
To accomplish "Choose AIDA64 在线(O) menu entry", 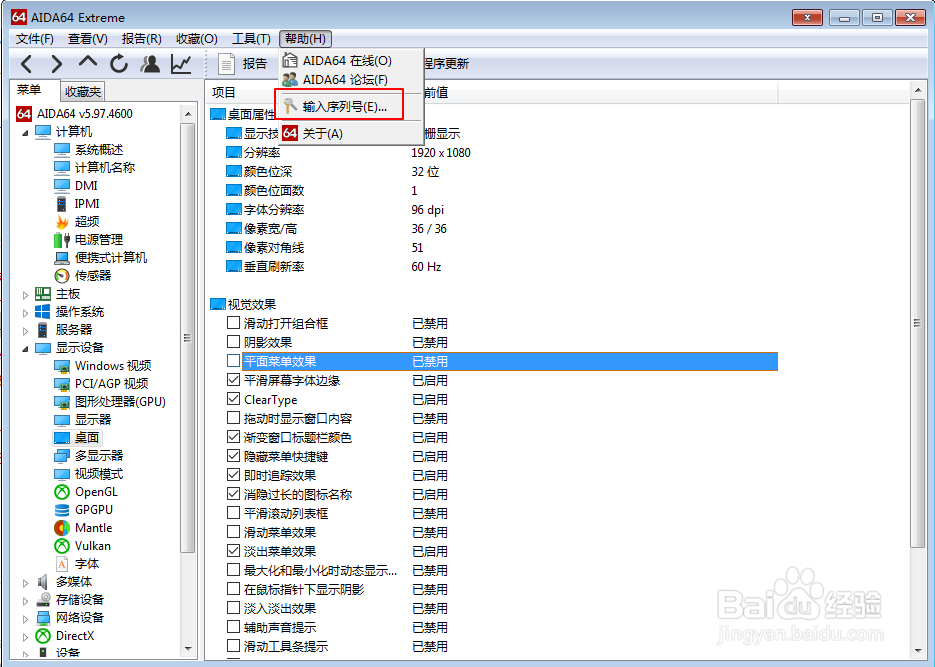I will point(351,61).
